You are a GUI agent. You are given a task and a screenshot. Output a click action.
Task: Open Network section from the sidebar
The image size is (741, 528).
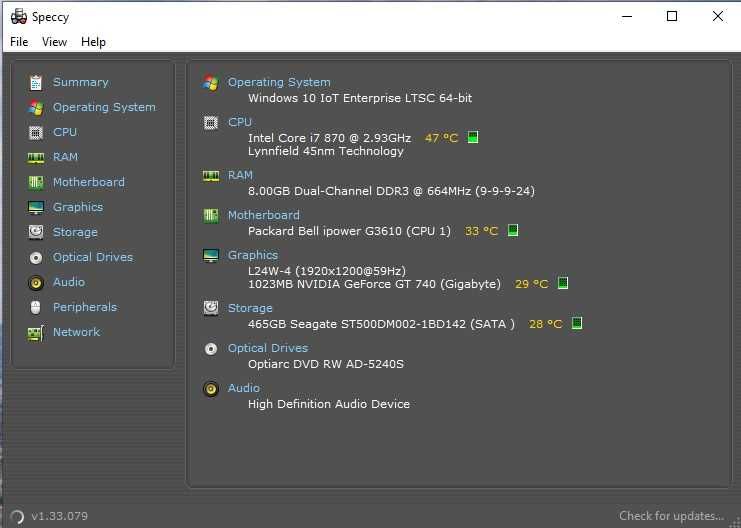click(77, 332)
